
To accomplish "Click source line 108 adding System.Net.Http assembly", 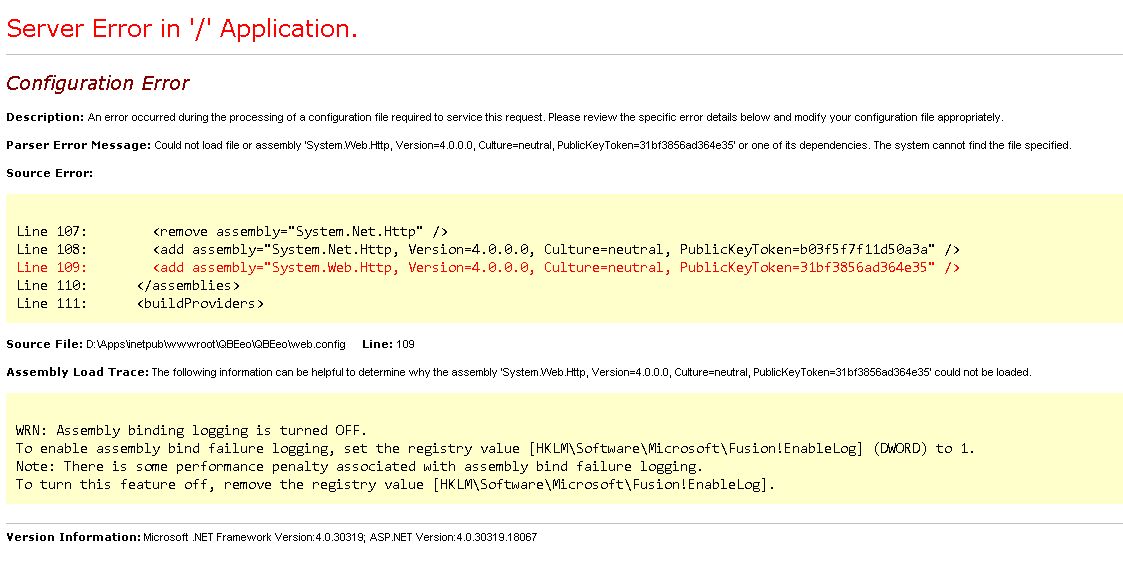I will 488,249.
